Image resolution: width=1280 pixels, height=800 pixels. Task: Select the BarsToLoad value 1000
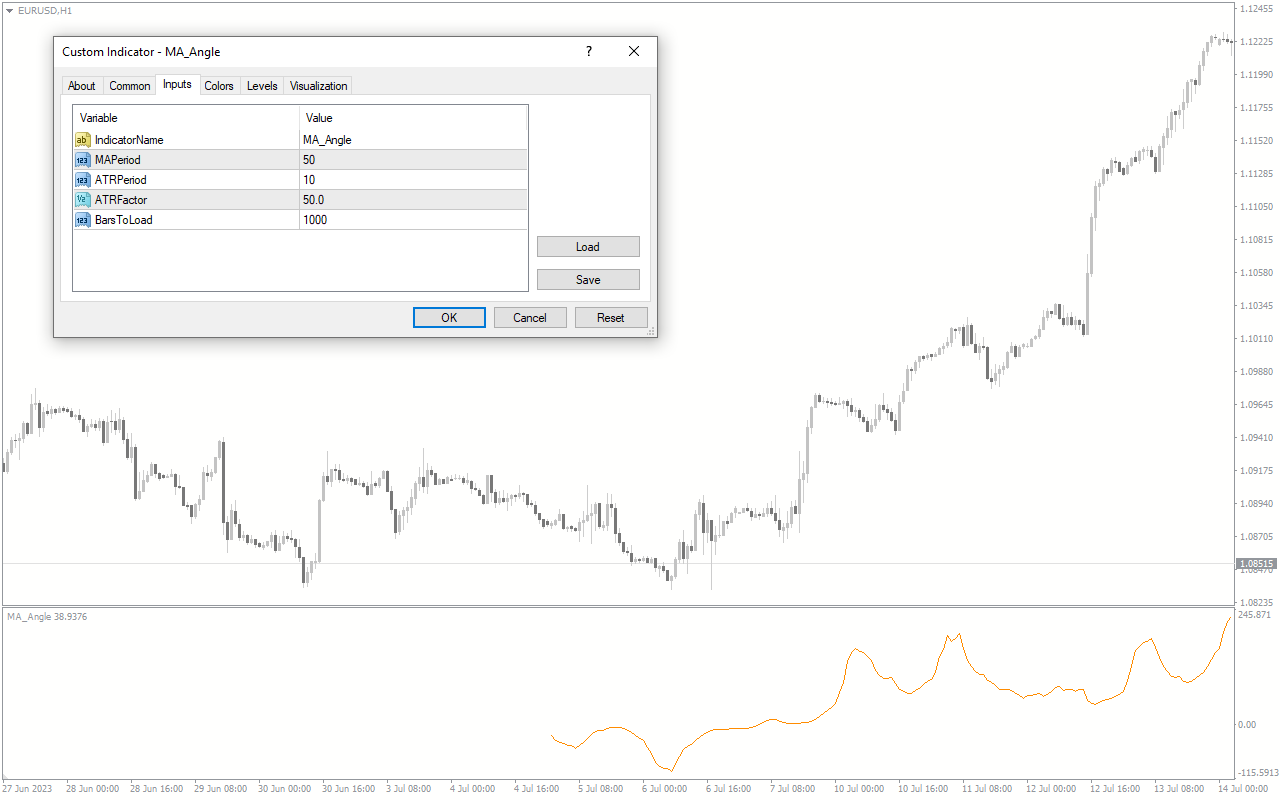point(315,220)
